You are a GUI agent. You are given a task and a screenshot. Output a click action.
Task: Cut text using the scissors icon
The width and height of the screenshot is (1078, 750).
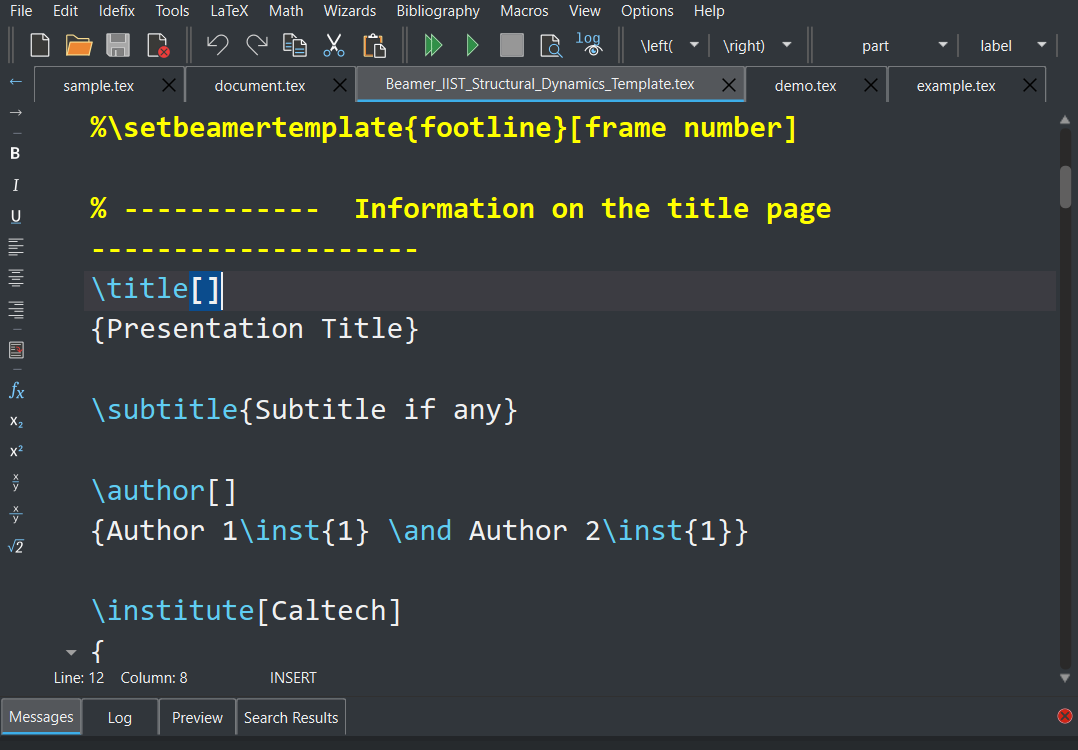(x=334, y=45)
